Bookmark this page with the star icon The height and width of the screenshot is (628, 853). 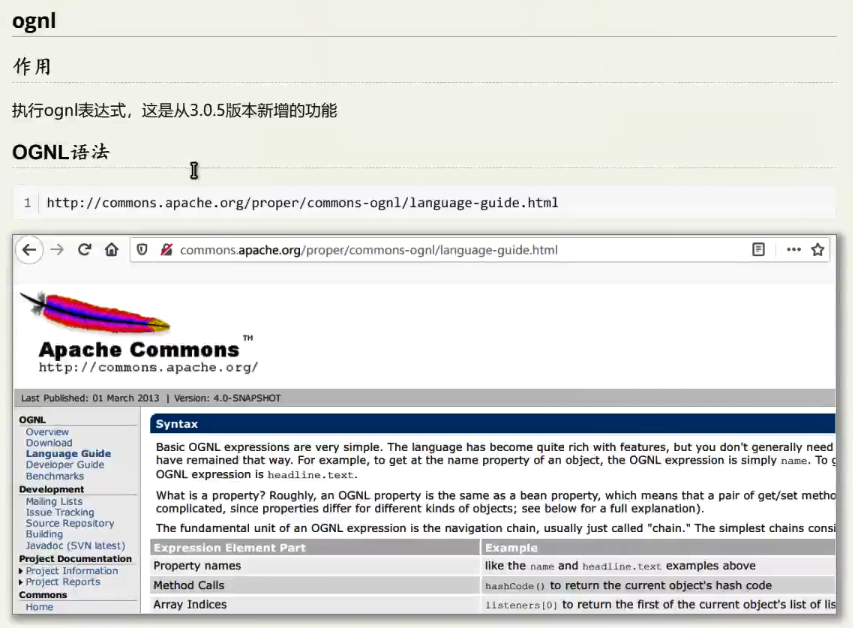[x=818, y=250]
